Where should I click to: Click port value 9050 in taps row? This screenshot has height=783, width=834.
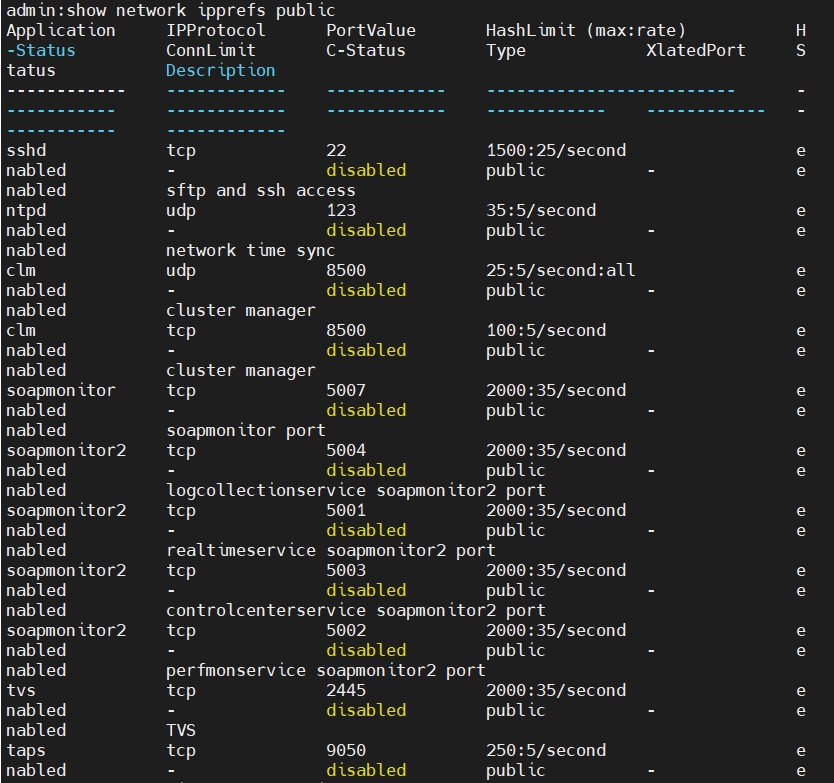(x=346, y=750)
